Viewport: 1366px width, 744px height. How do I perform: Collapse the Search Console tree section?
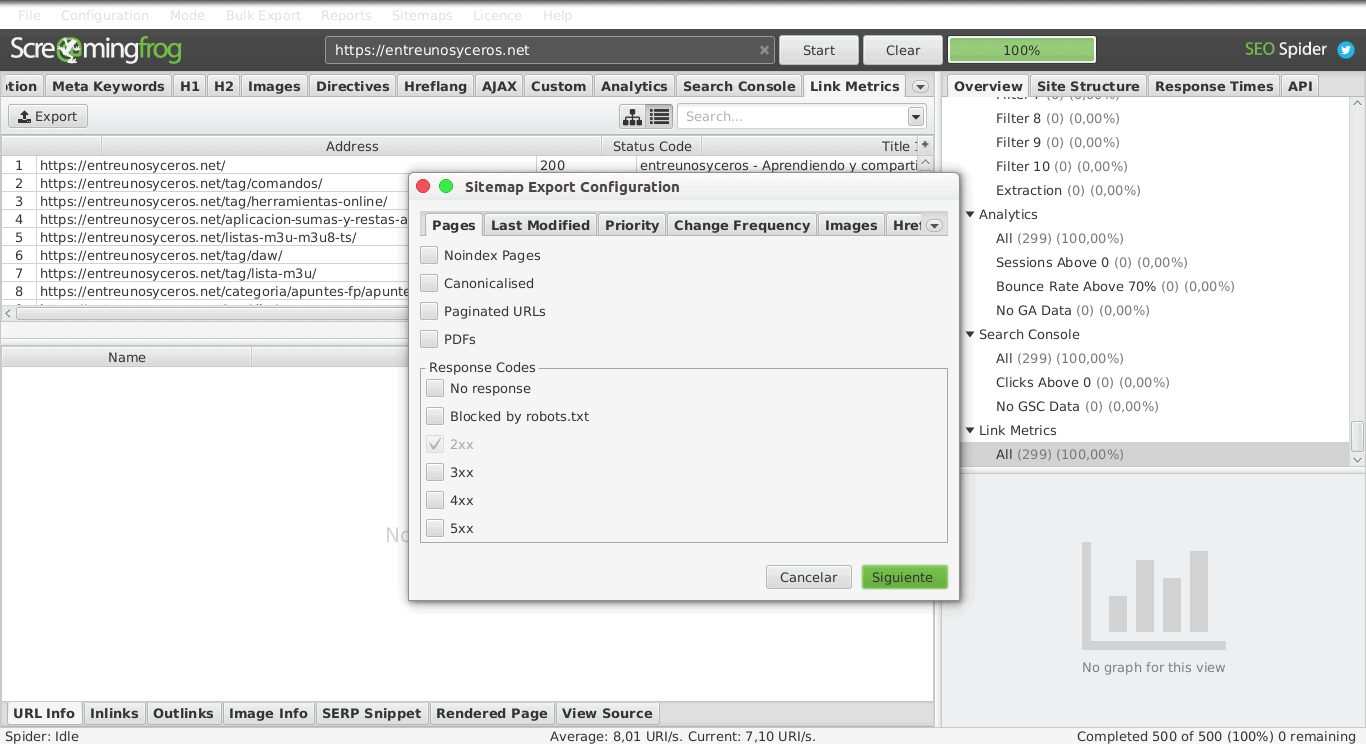click(970, 334)
